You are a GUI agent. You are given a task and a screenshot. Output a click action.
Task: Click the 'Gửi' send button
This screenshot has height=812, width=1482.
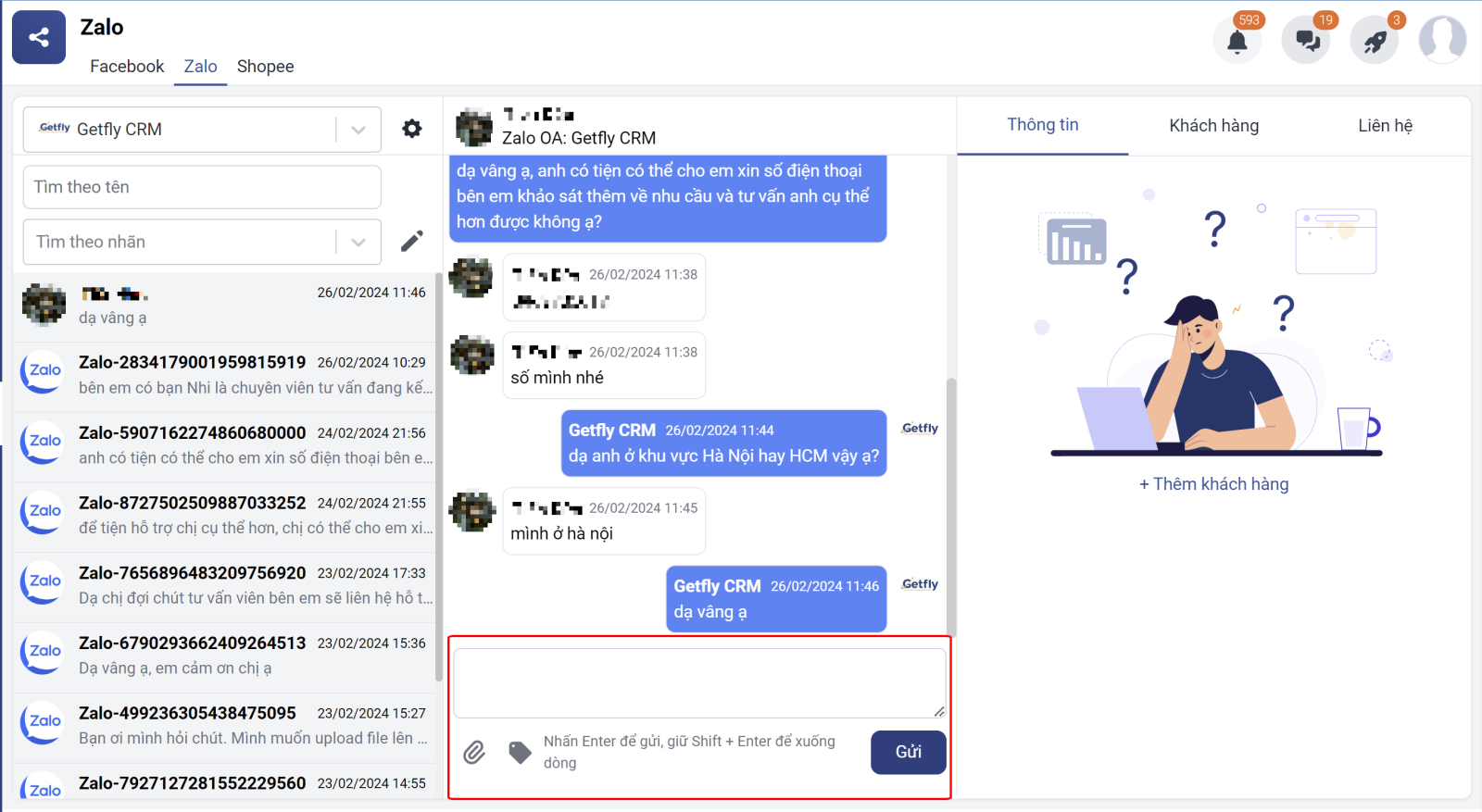(x=909, y=752)
